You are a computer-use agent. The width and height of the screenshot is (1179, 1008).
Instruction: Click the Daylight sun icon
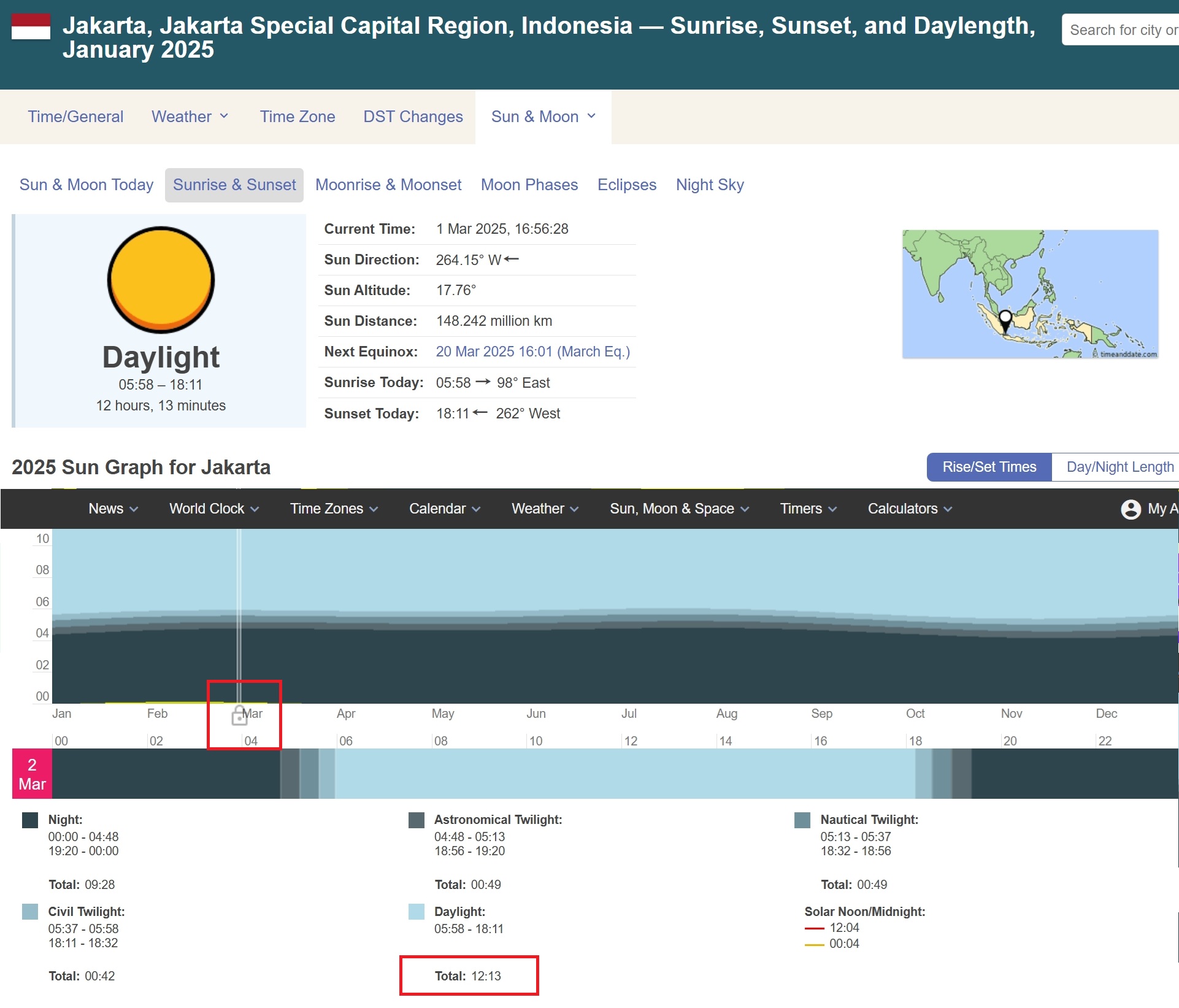161,280
